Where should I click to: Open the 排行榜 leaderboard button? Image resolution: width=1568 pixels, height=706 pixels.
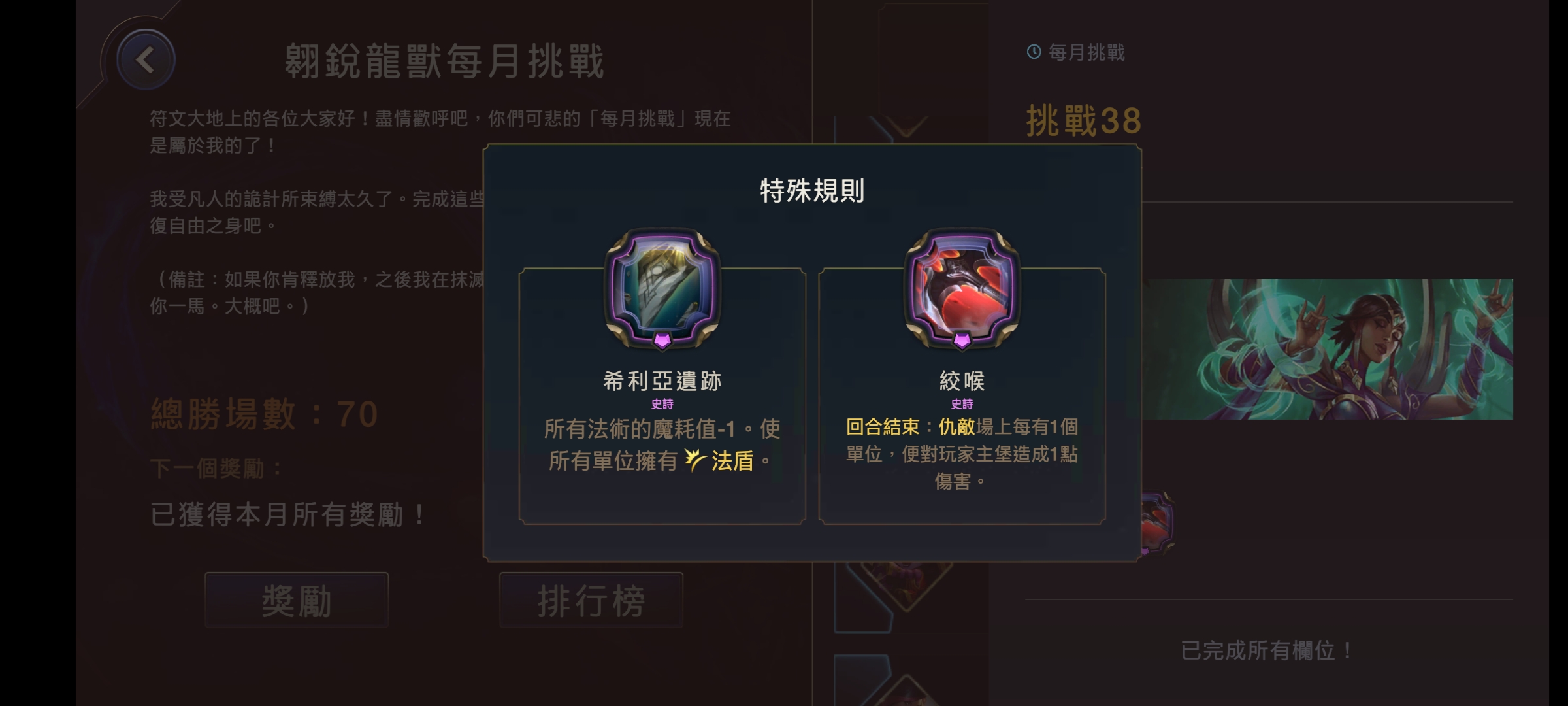point(591,600)
